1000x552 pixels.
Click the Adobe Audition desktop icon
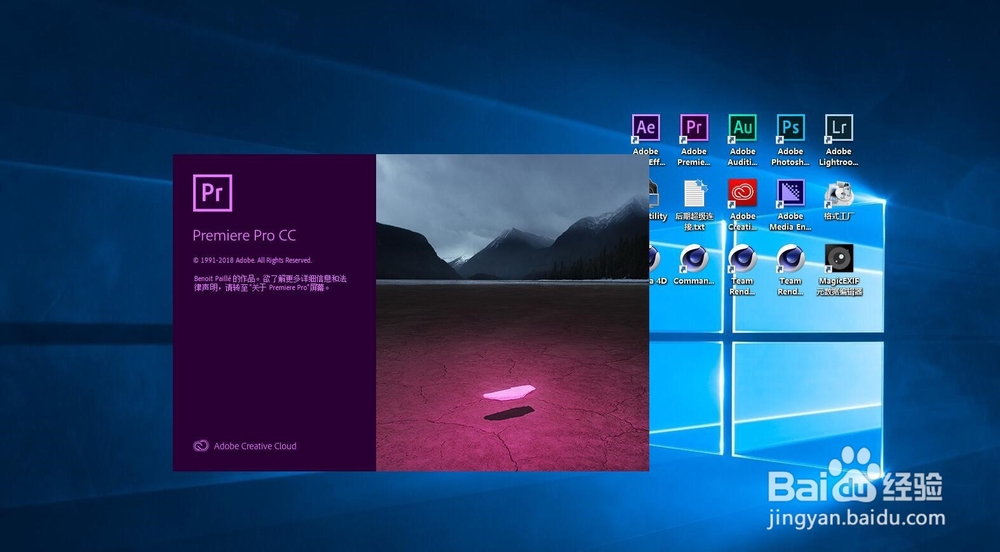tap(742, 141)
